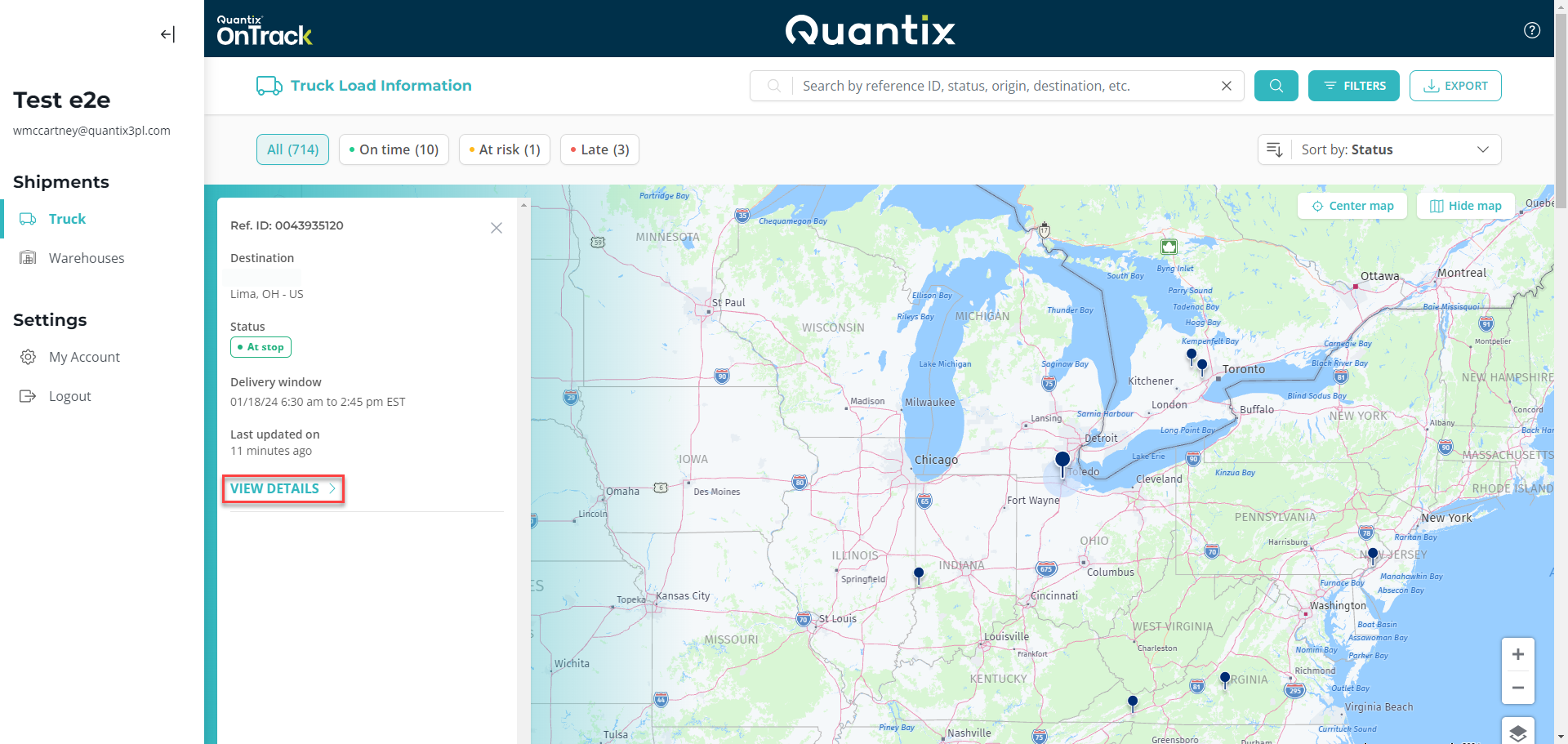Viewport: 1568px width, 744px height.
Task: Click the map pin near Toledo
Action: pos(1062,461)
